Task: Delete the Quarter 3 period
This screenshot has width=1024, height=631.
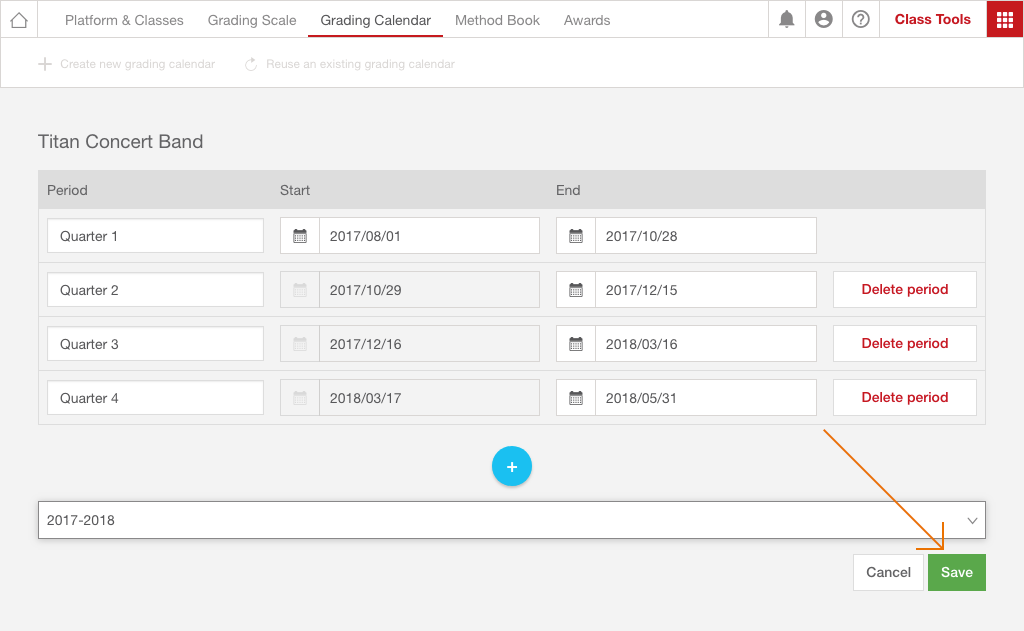Action: click(x=904, y=344)
